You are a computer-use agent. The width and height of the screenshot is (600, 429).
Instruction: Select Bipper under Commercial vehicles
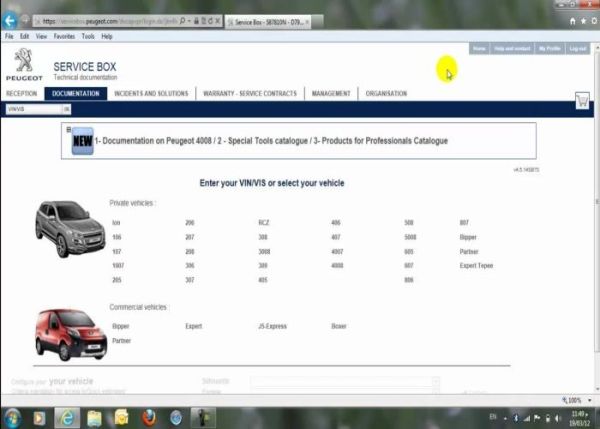point(121,326)
